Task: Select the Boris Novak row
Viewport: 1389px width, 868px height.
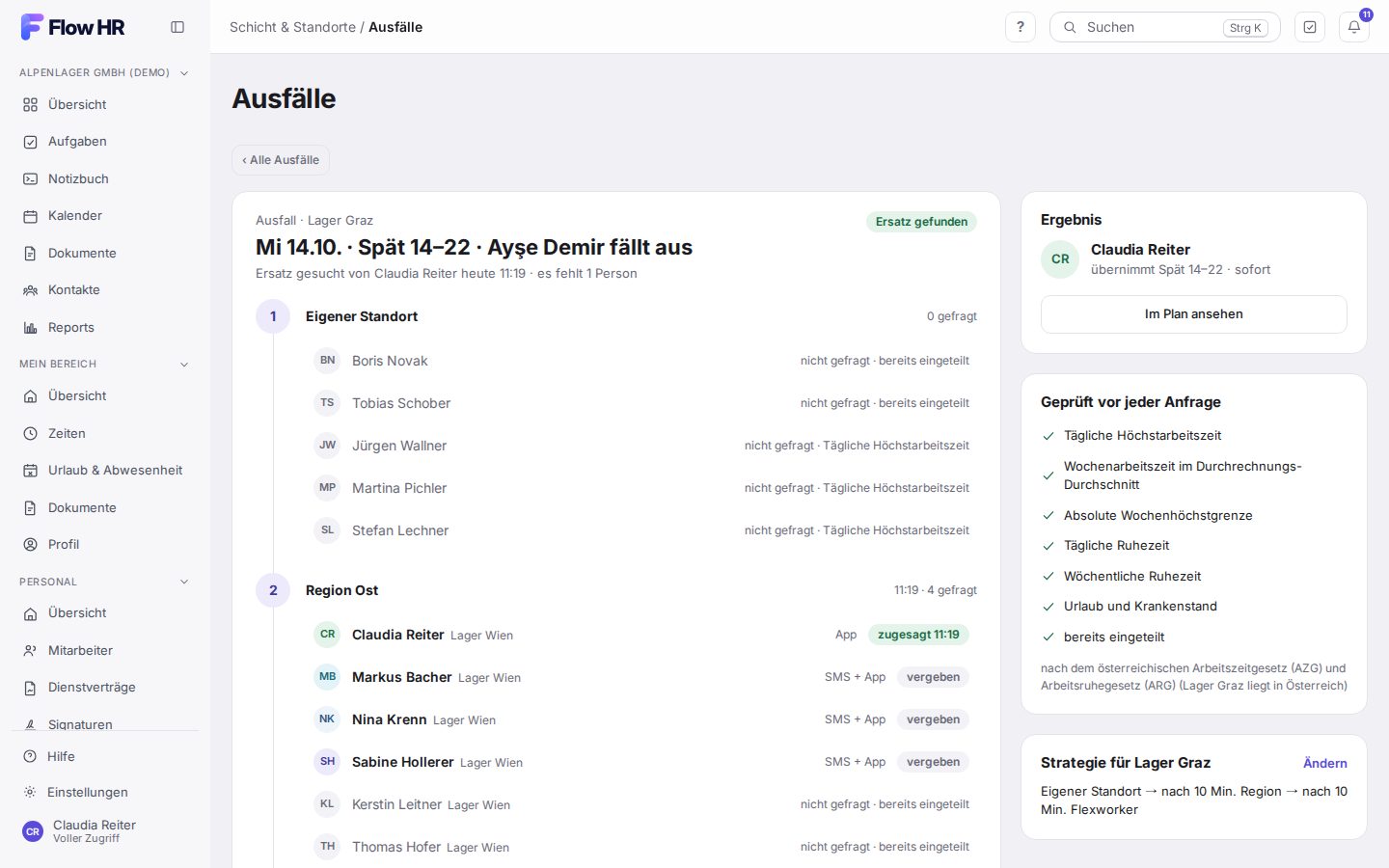Action: [x=641, y=361]
